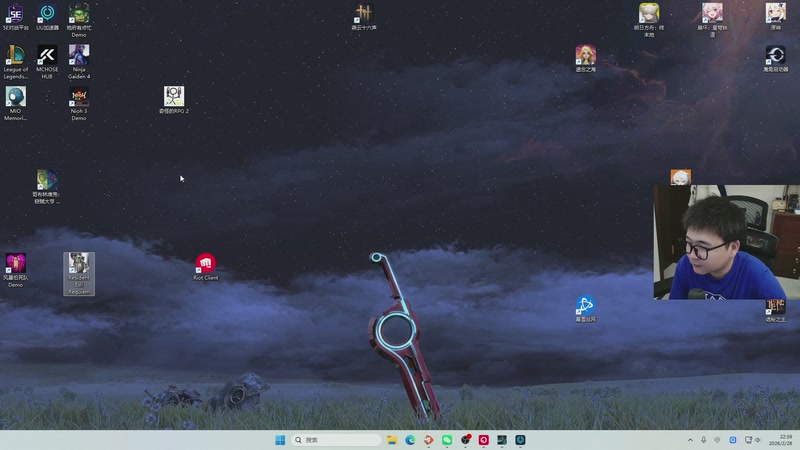Click the webcam overlay feed
The width and height of the screenshot is (800, 450).
point(727,242)
